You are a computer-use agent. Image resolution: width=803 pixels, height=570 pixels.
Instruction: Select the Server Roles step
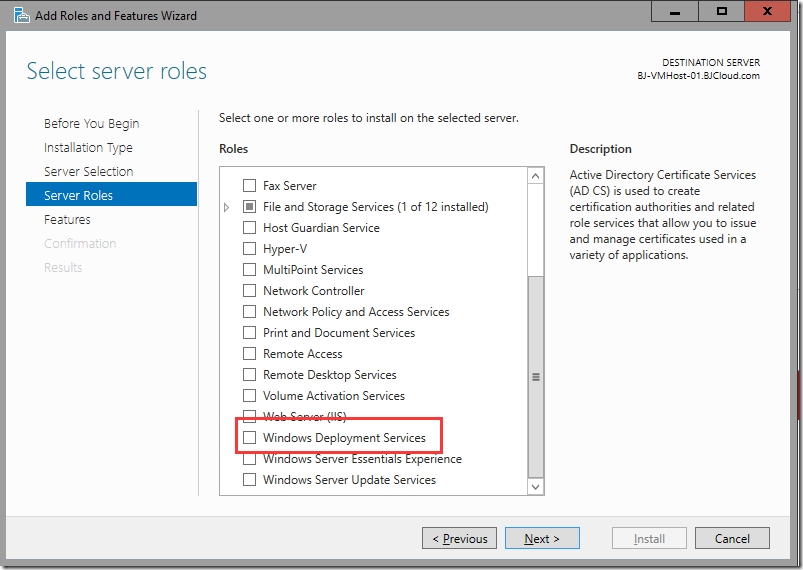[111, 195]
